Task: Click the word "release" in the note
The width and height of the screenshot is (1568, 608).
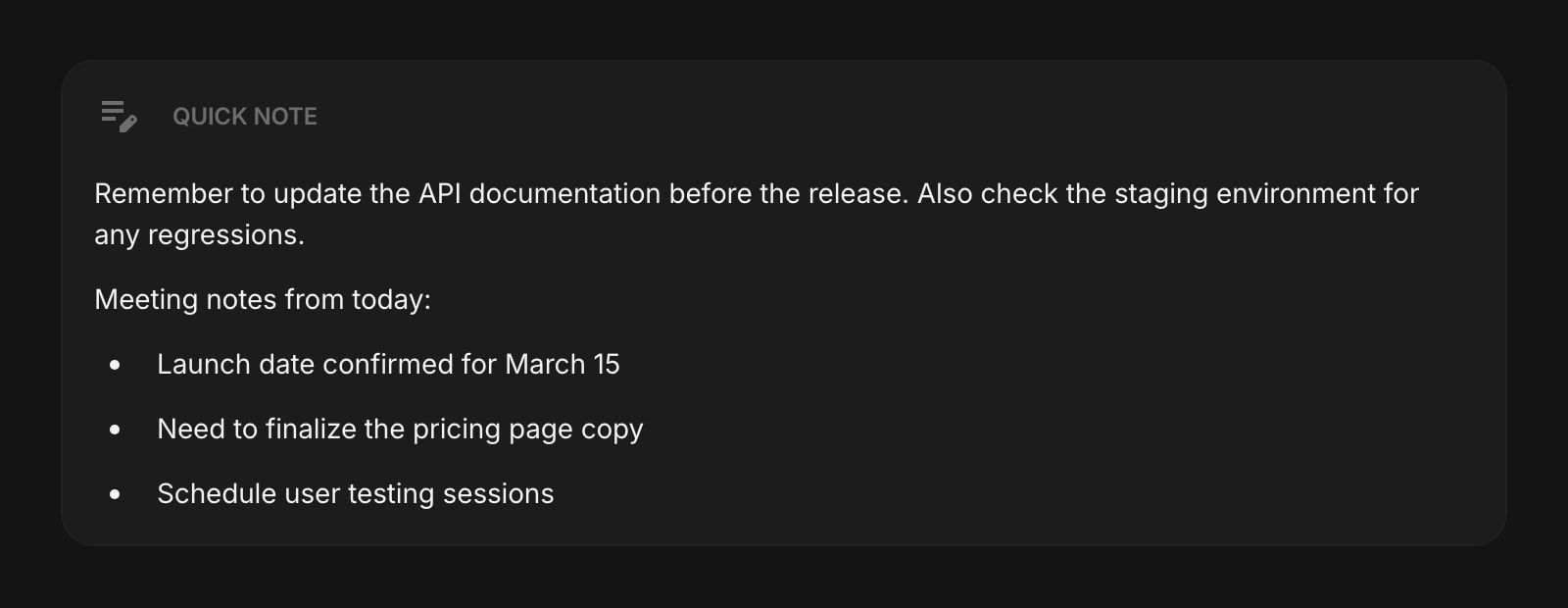Action: [857, 194]
